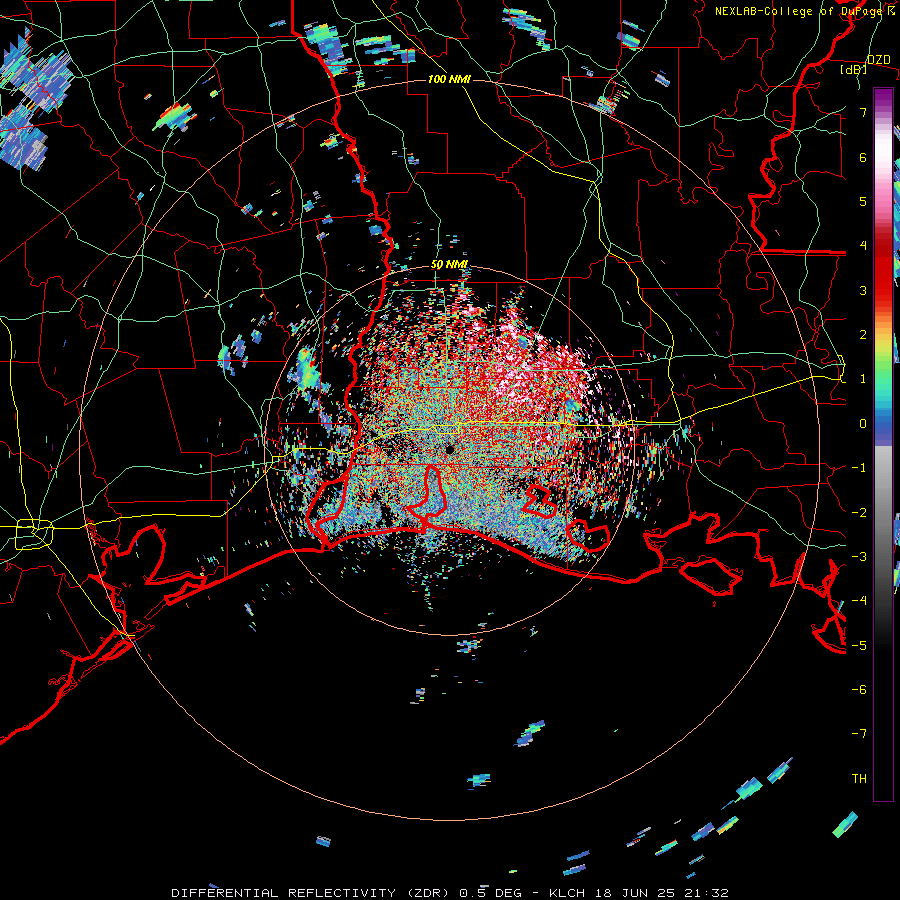Select the -6 dB tick label on the color scale

coord(859,689)
